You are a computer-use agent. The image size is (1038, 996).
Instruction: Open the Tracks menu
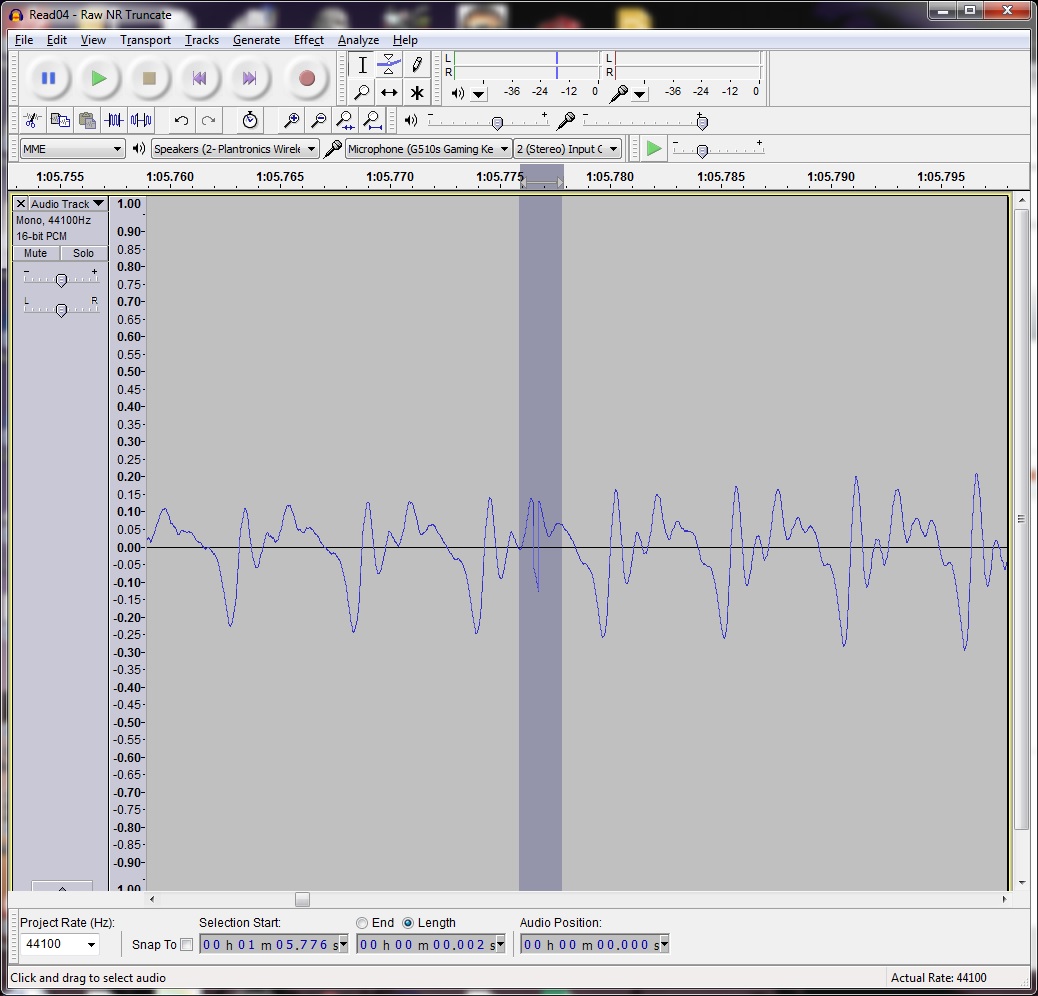coord(202,40)
